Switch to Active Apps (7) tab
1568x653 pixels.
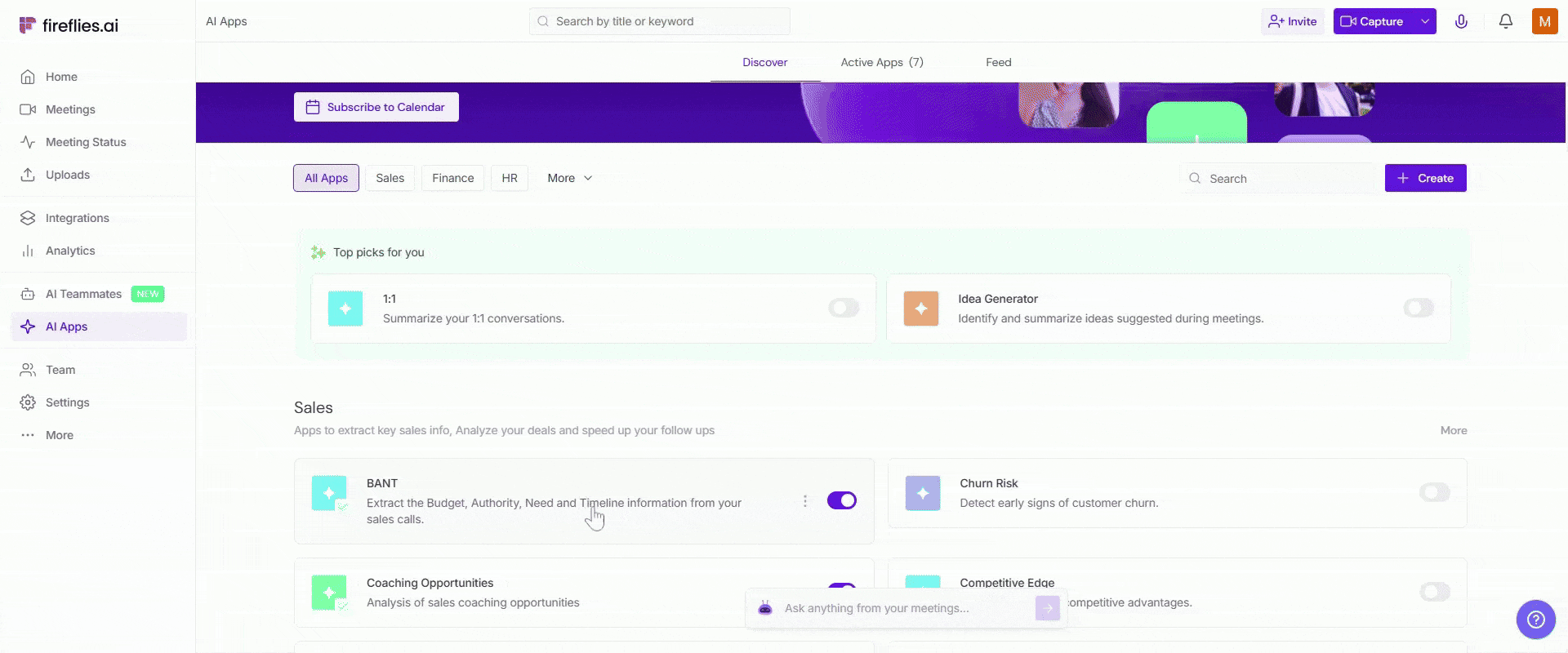tap(882, 62)
